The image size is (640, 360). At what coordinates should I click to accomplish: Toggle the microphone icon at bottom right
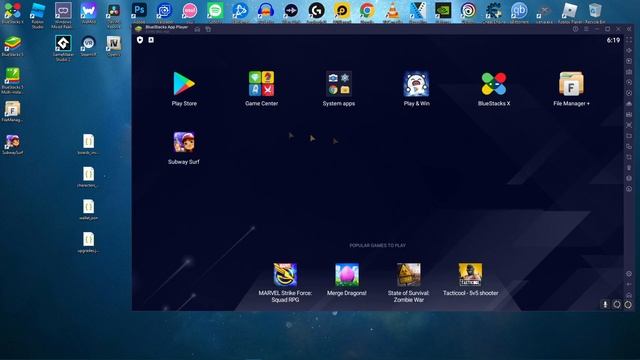click(605, 304)
